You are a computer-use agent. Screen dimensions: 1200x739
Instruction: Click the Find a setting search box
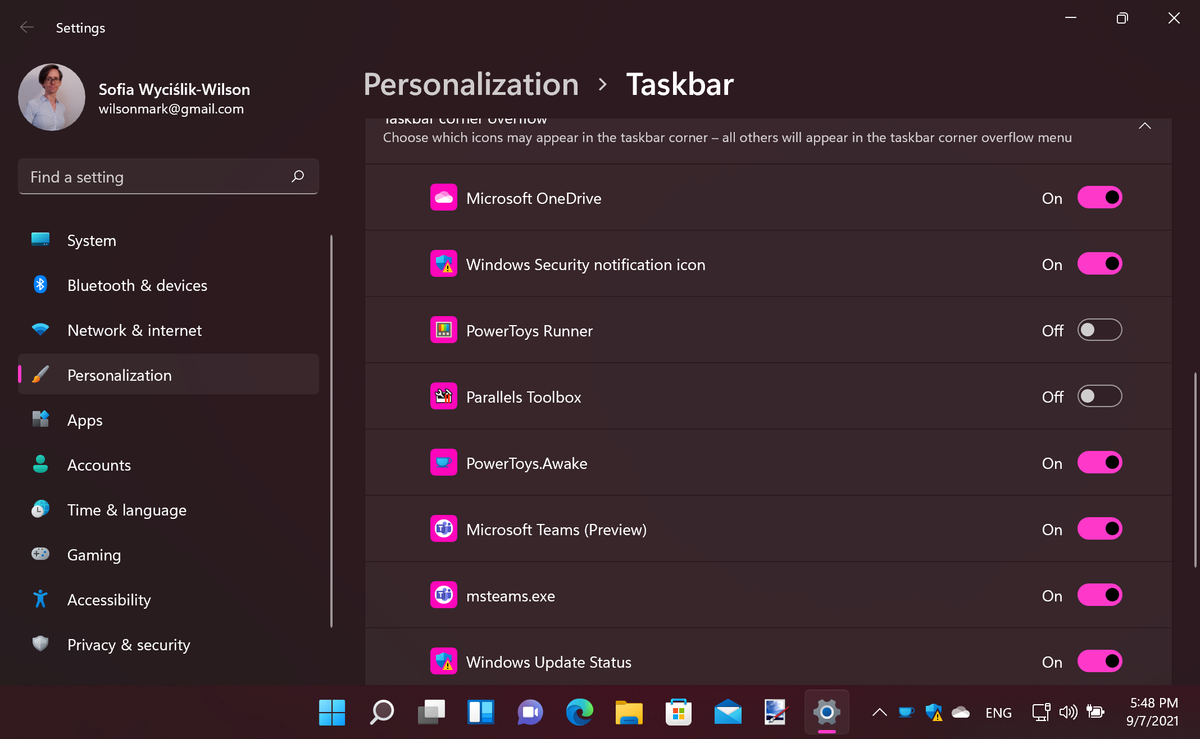(x=168, y=176)
